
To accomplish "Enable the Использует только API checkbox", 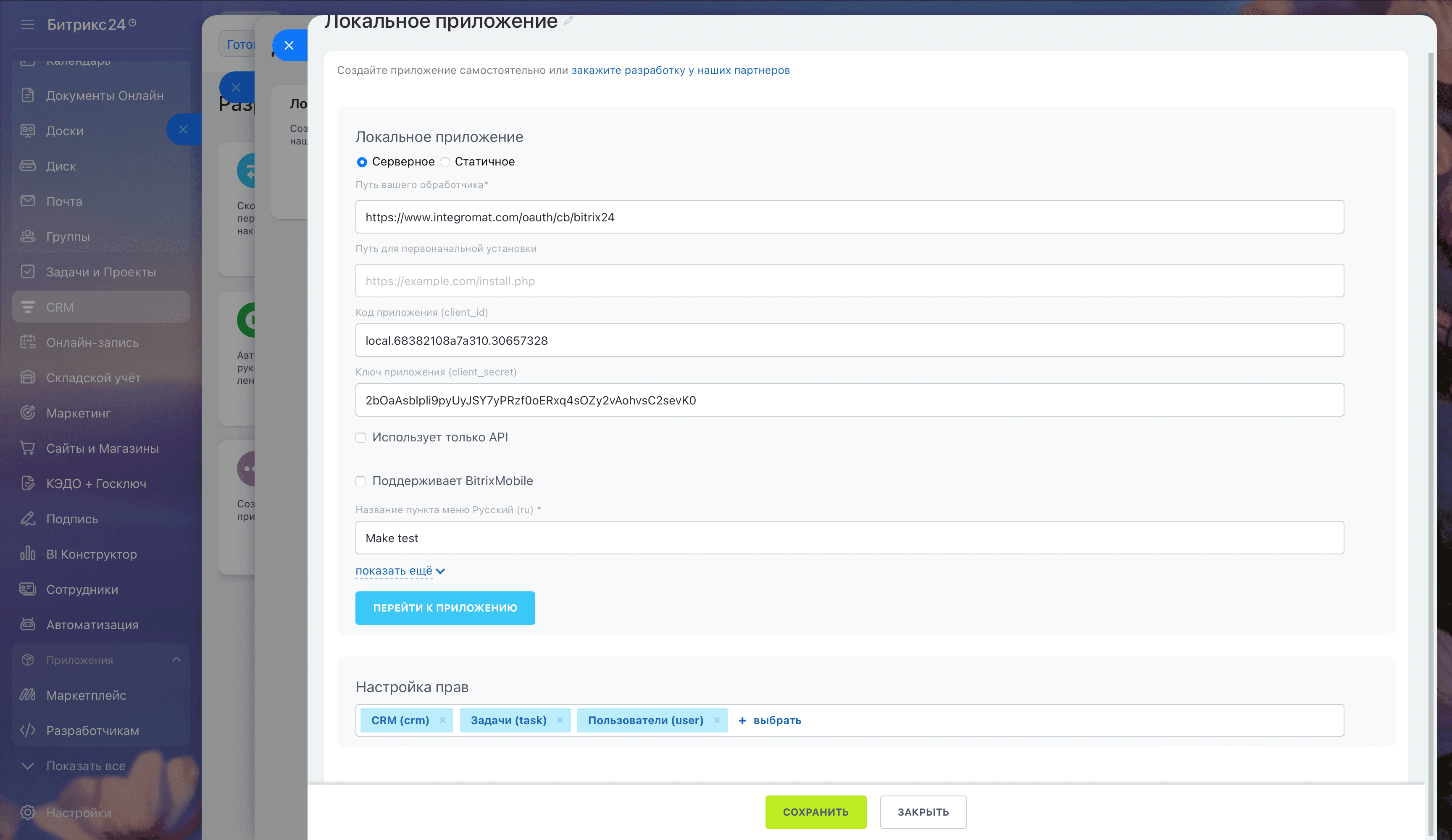I will tap(361, 437).
